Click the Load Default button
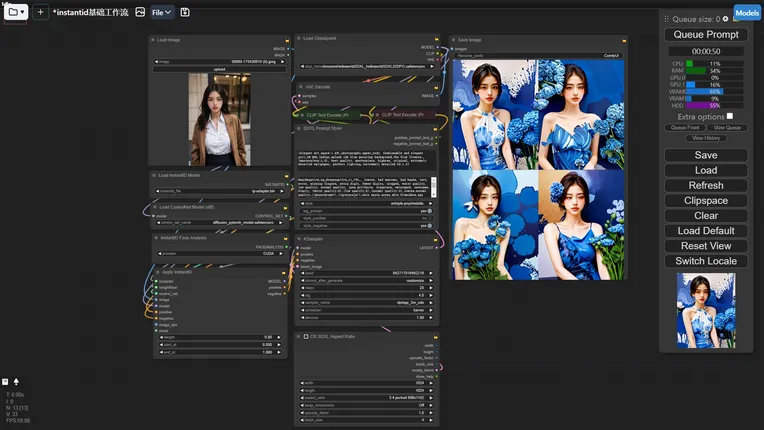This screenshot has height=430, width=764. click(x=706, y=231)
